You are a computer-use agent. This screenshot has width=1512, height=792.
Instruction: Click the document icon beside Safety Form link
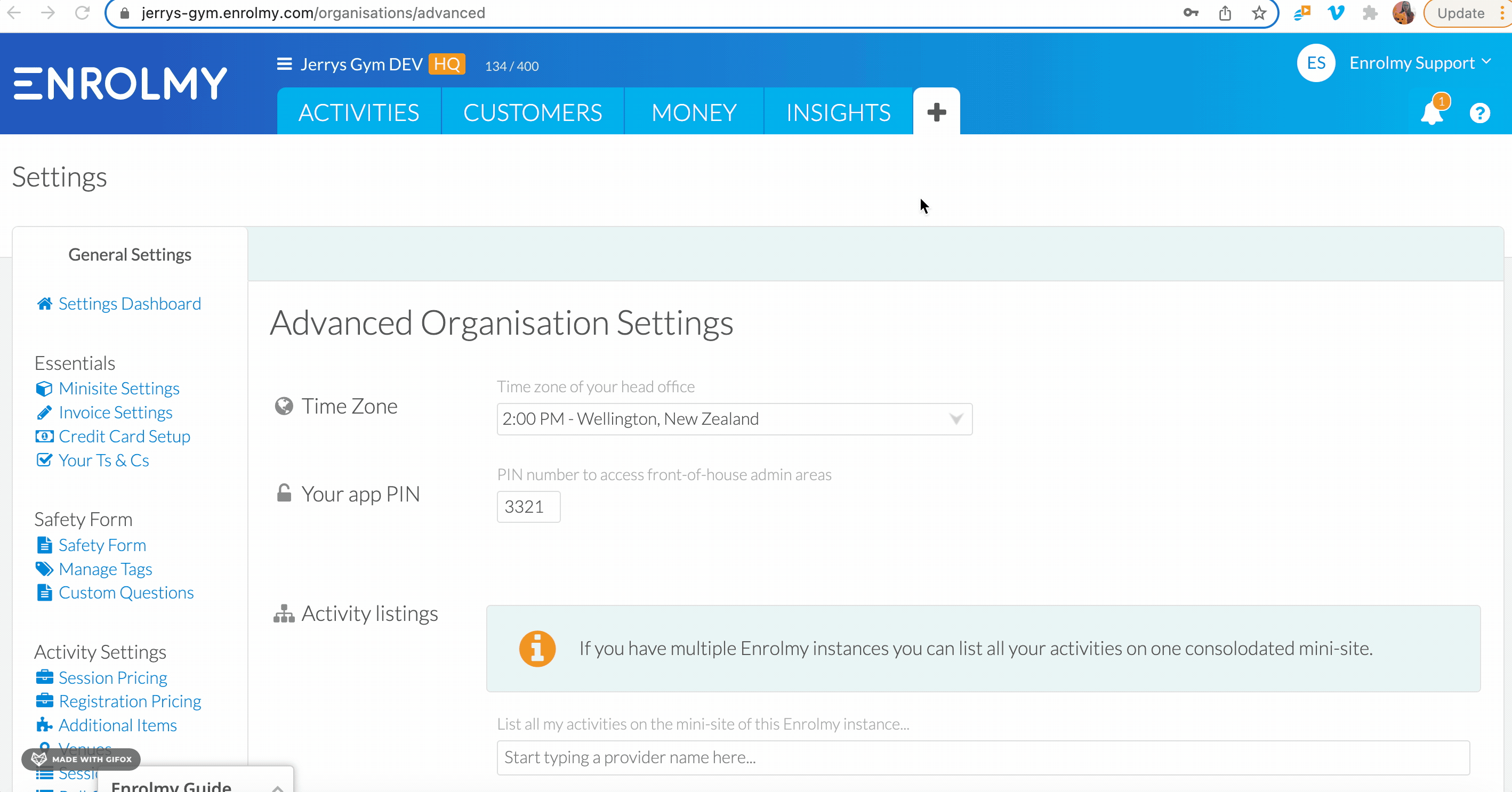44,545
